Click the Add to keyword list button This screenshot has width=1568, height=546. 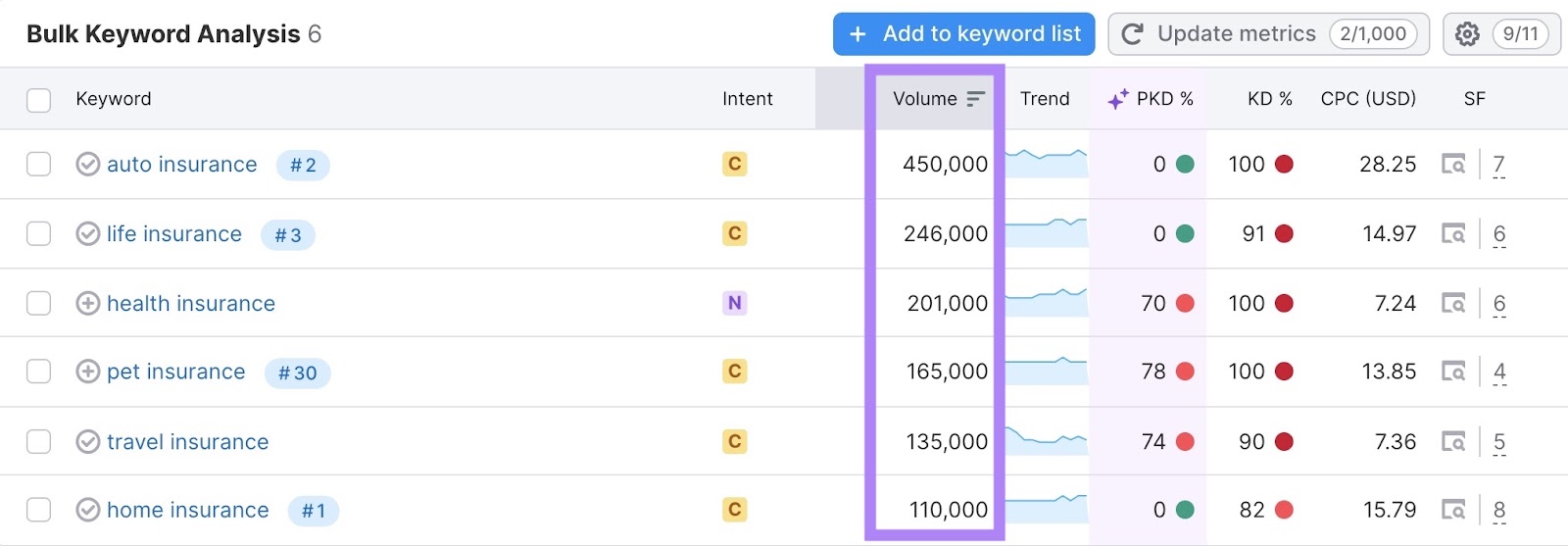coord(963,34)
